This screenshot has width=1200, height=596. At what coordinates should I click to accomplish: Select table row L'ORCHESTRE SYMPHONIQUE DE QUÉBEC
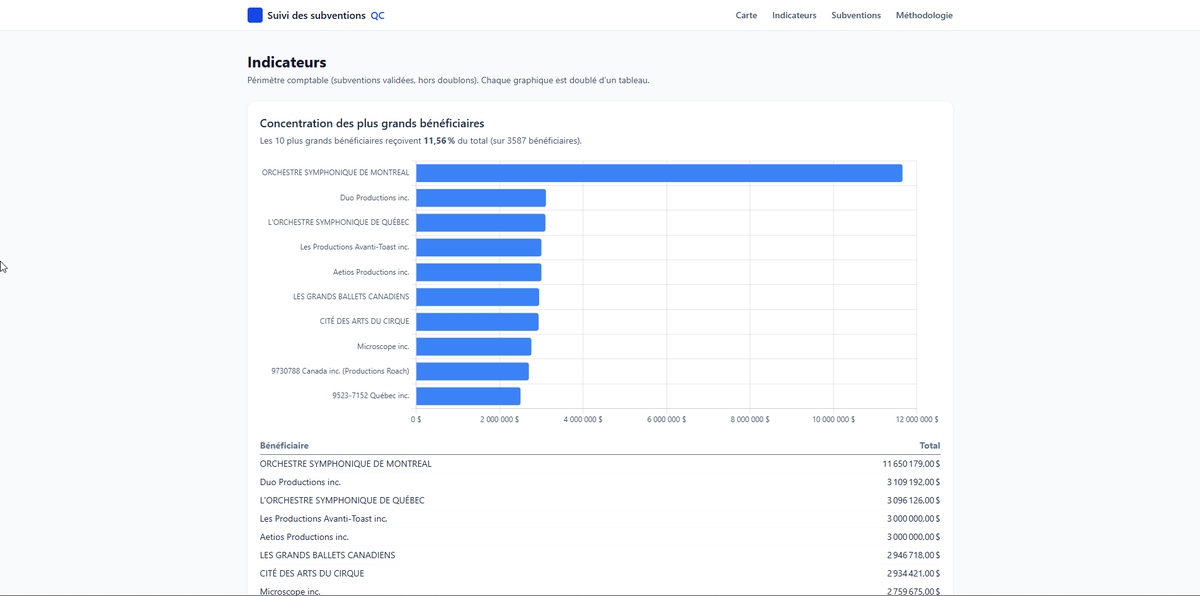[x=600, y=500]
